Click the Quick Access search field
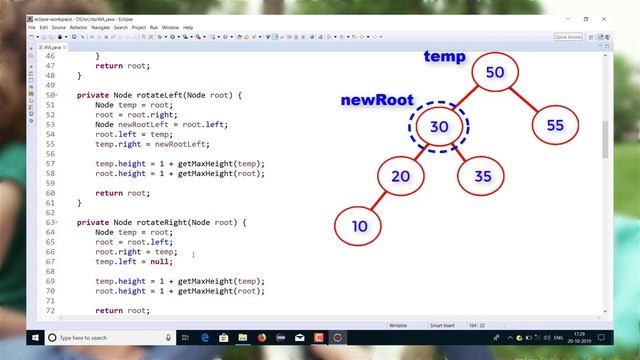Image resolution: width=640 pixels, height=360 pixels. pyautogui.click(x=568, y=37)
